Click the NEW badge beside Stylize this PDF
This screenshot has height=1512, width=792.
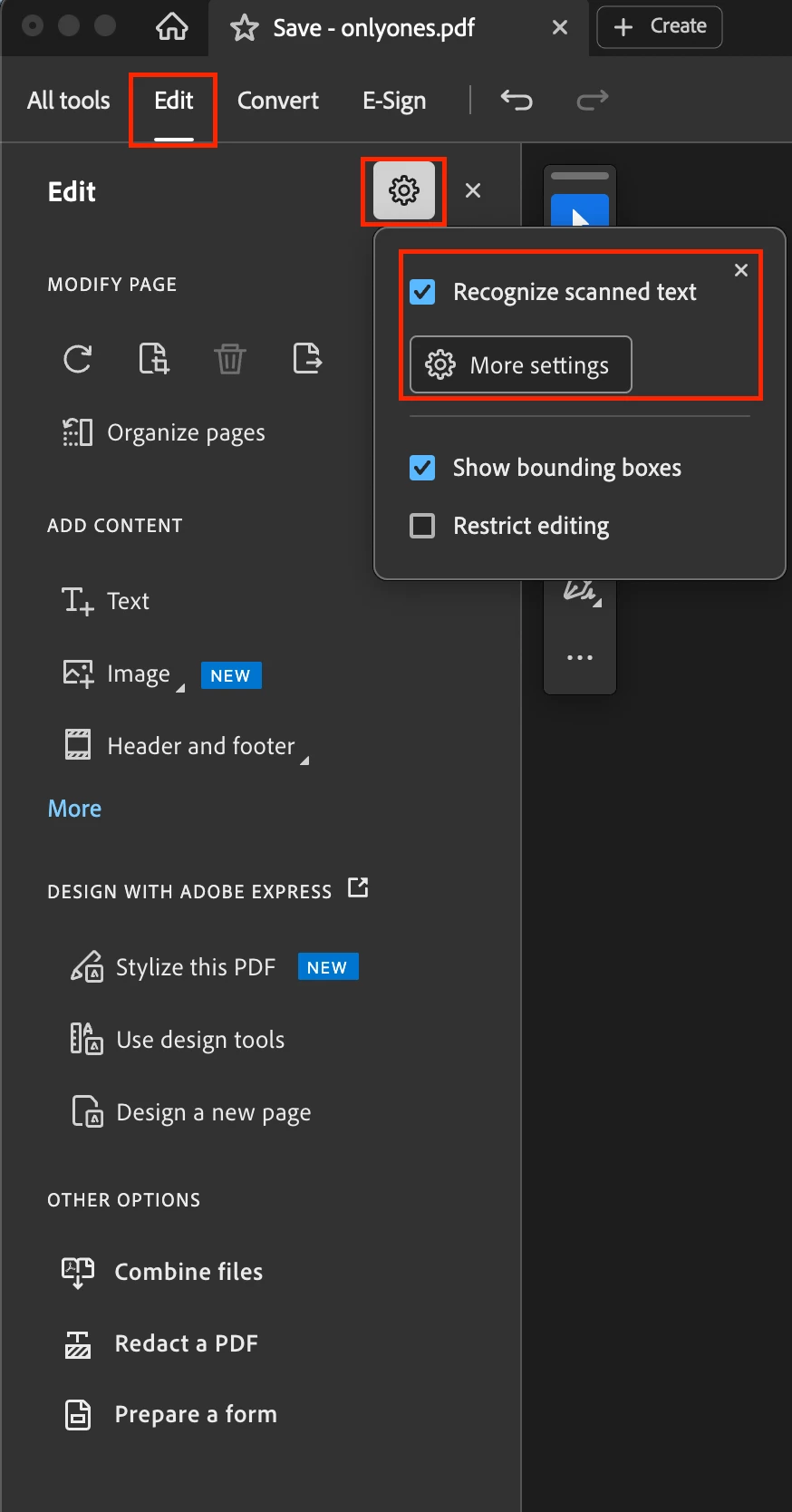pyautogui.click(x=328, y=967)
